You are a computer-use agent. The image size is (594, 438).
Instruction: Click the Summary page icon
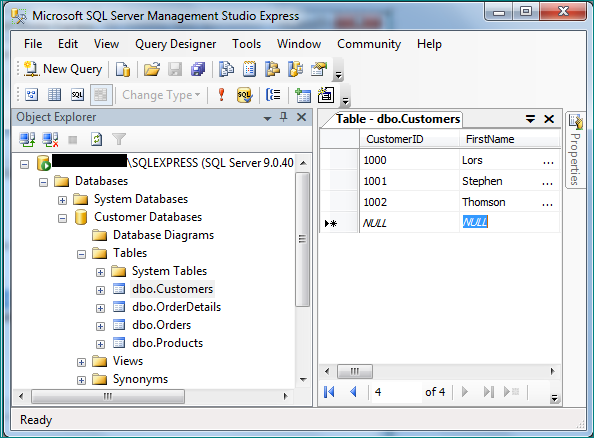[x=249, y=69]
